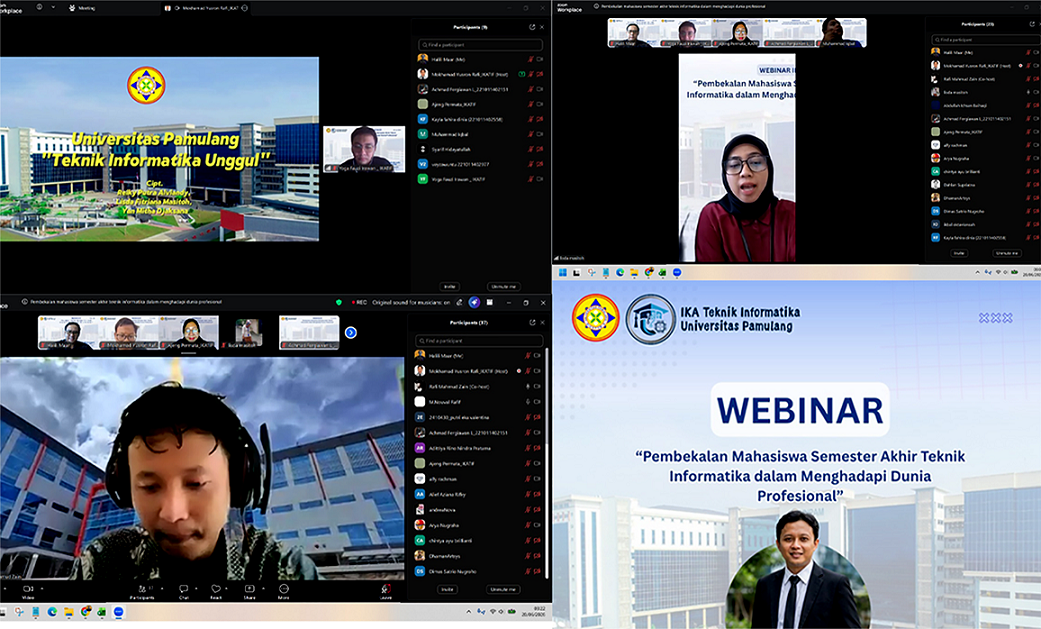
Task: Pop out the Participants (37) panel
Action: 532,323
